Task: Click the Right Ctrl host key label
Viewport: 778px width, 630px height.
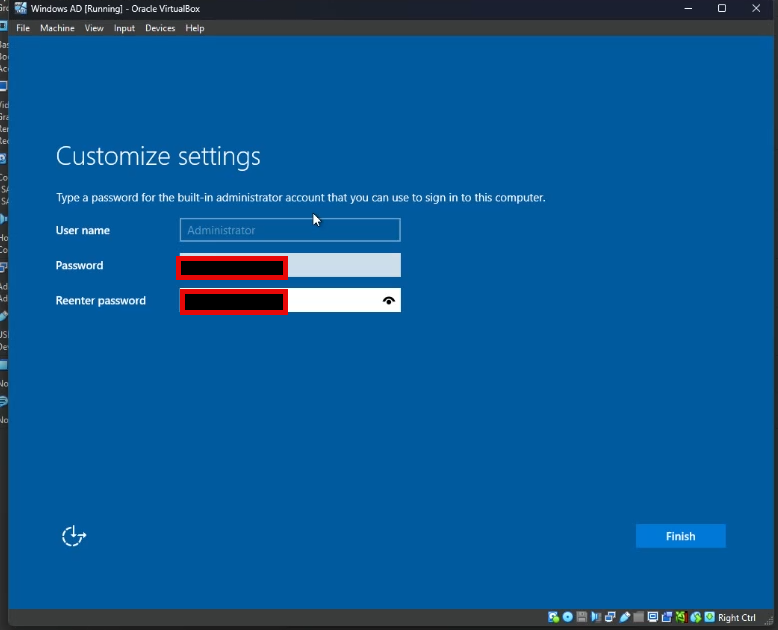Action: pyautogui.click(x=736, y=618)
